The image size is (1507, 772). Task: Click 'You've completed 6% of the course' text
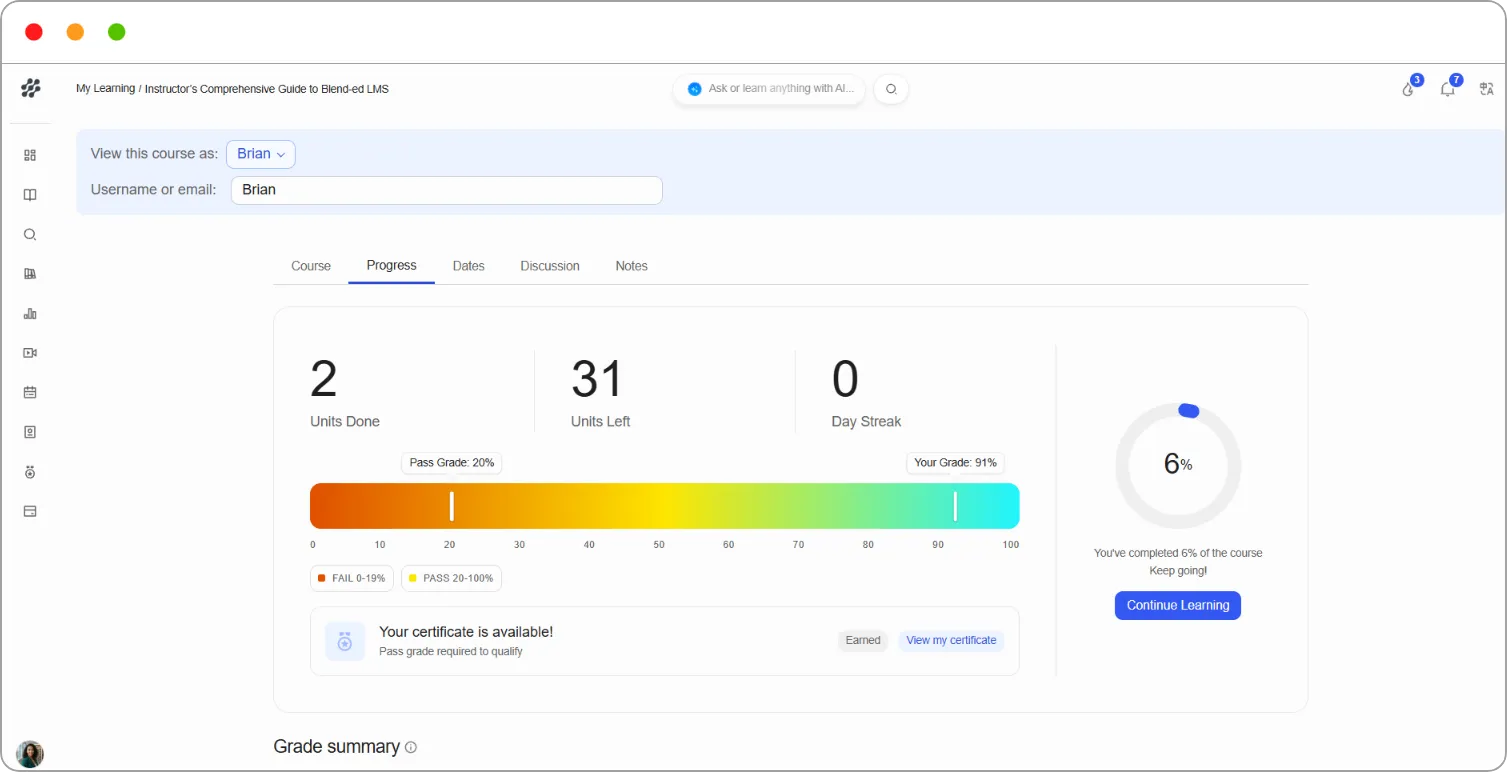click(1178, 553)
